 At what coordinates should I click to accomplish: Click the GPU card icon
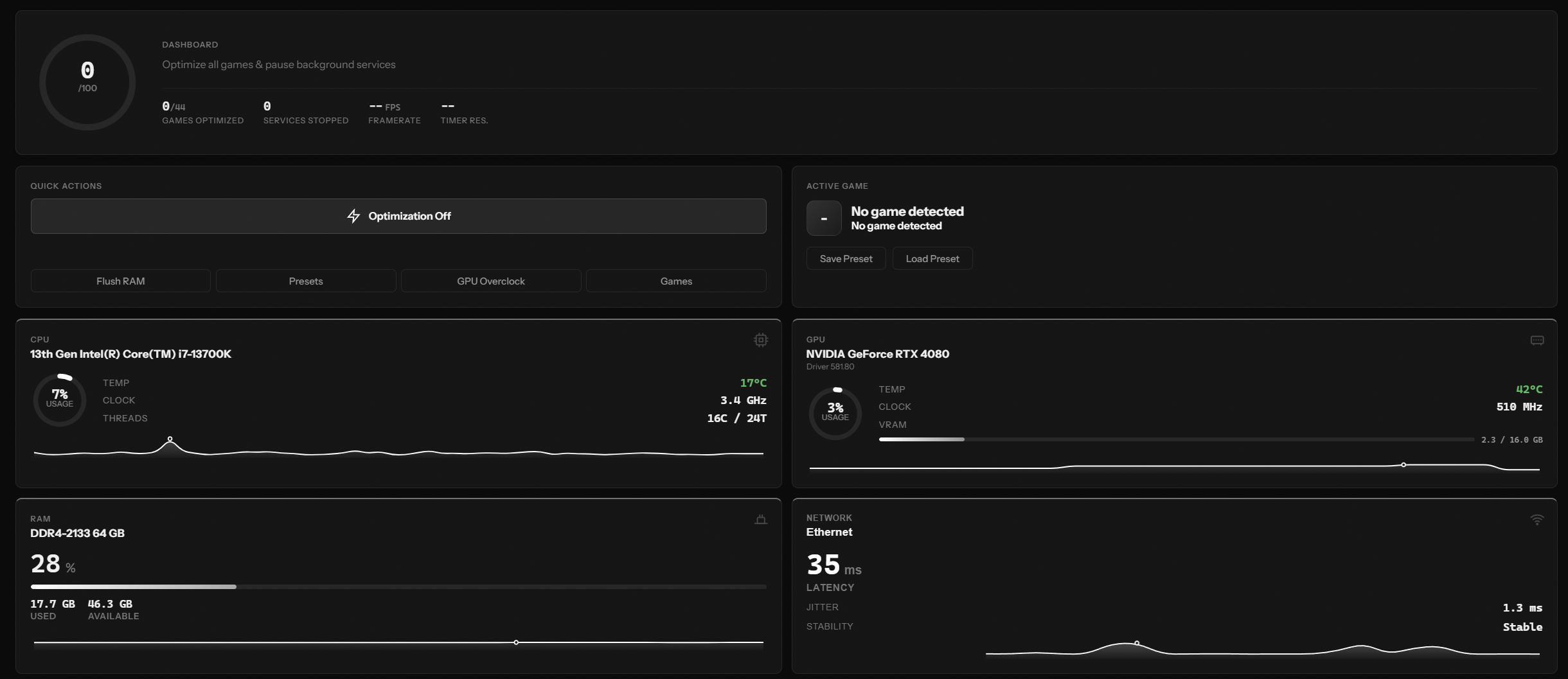click(1537, 340)
